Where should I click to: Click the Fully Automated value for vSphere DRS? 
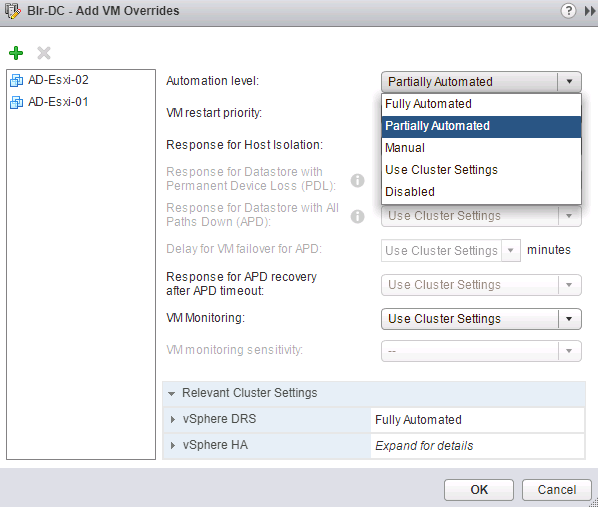point(418,420)
